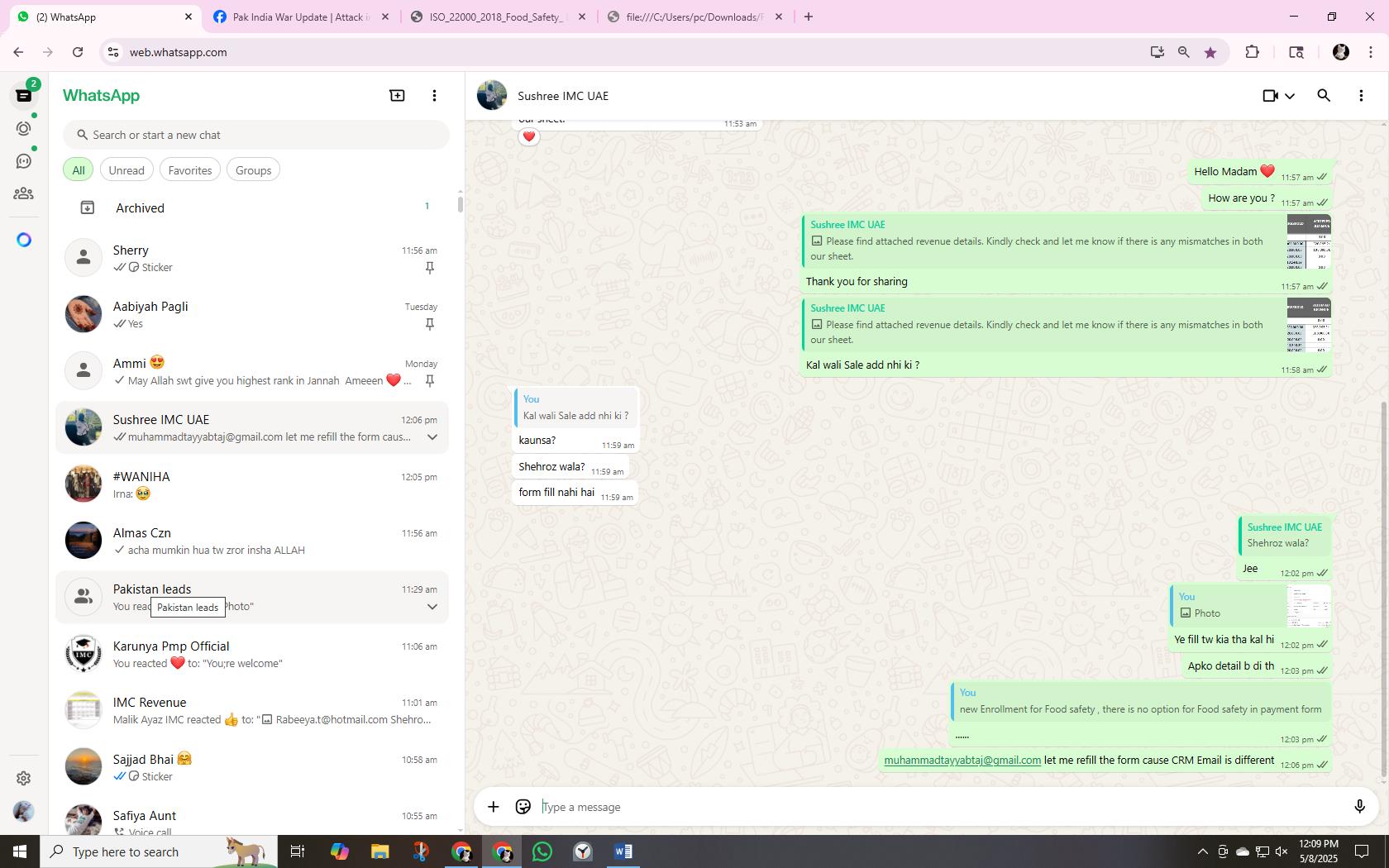Open the WhatsApp app in Windows taskbar
Image resolution: width=1389 pixels, height=868 pixels.
(542, 851)
